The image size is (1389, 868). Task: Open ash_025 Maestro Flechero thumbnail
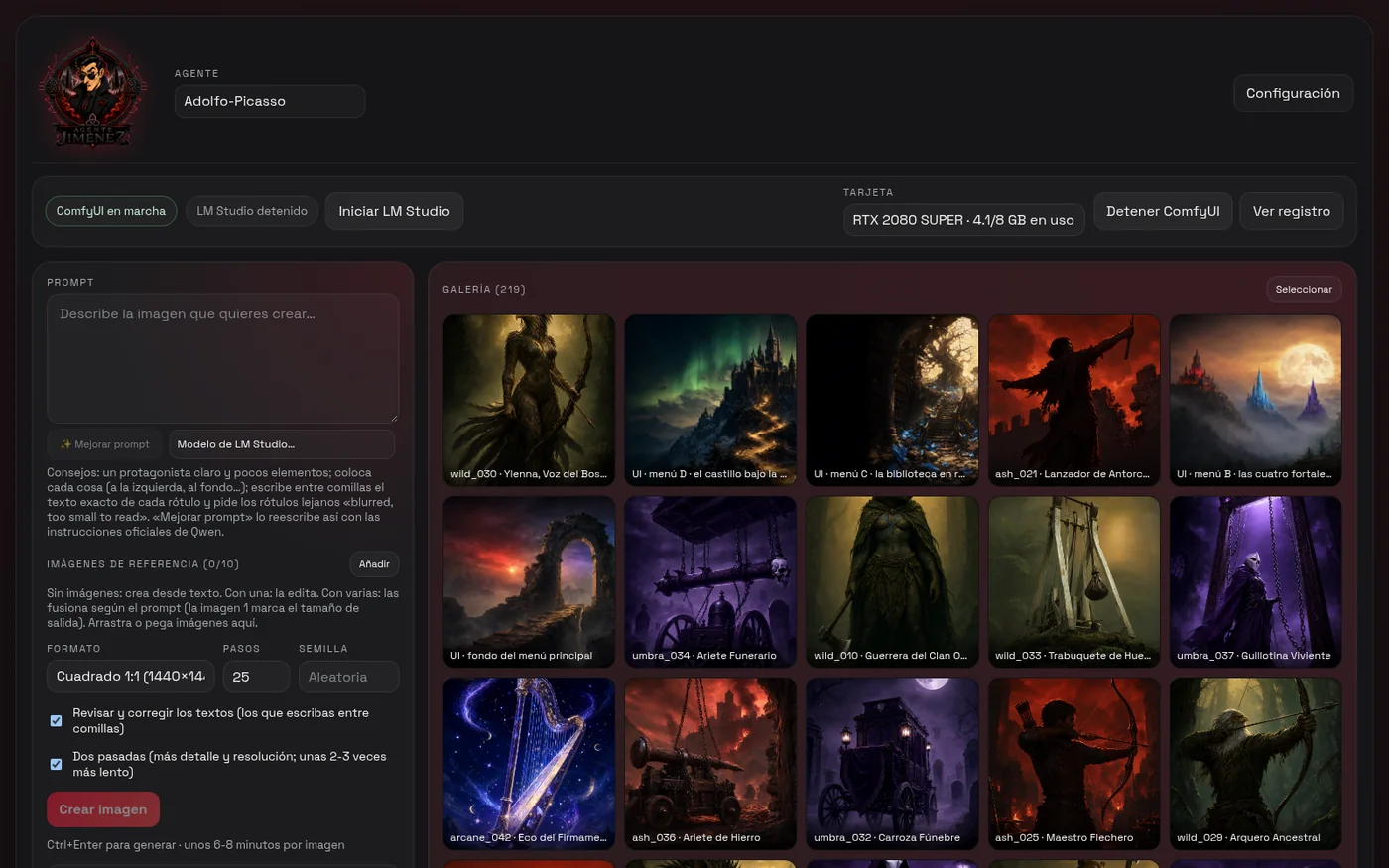(1073, 764)
